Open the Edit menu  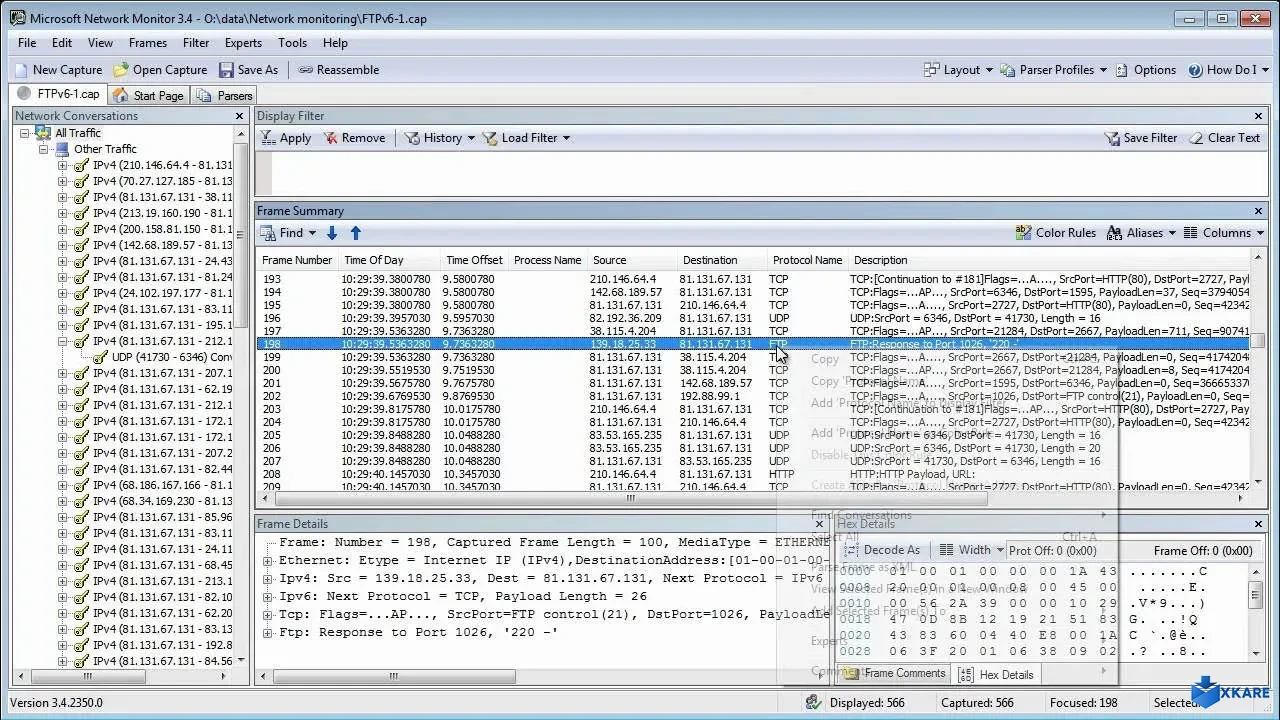62,43
